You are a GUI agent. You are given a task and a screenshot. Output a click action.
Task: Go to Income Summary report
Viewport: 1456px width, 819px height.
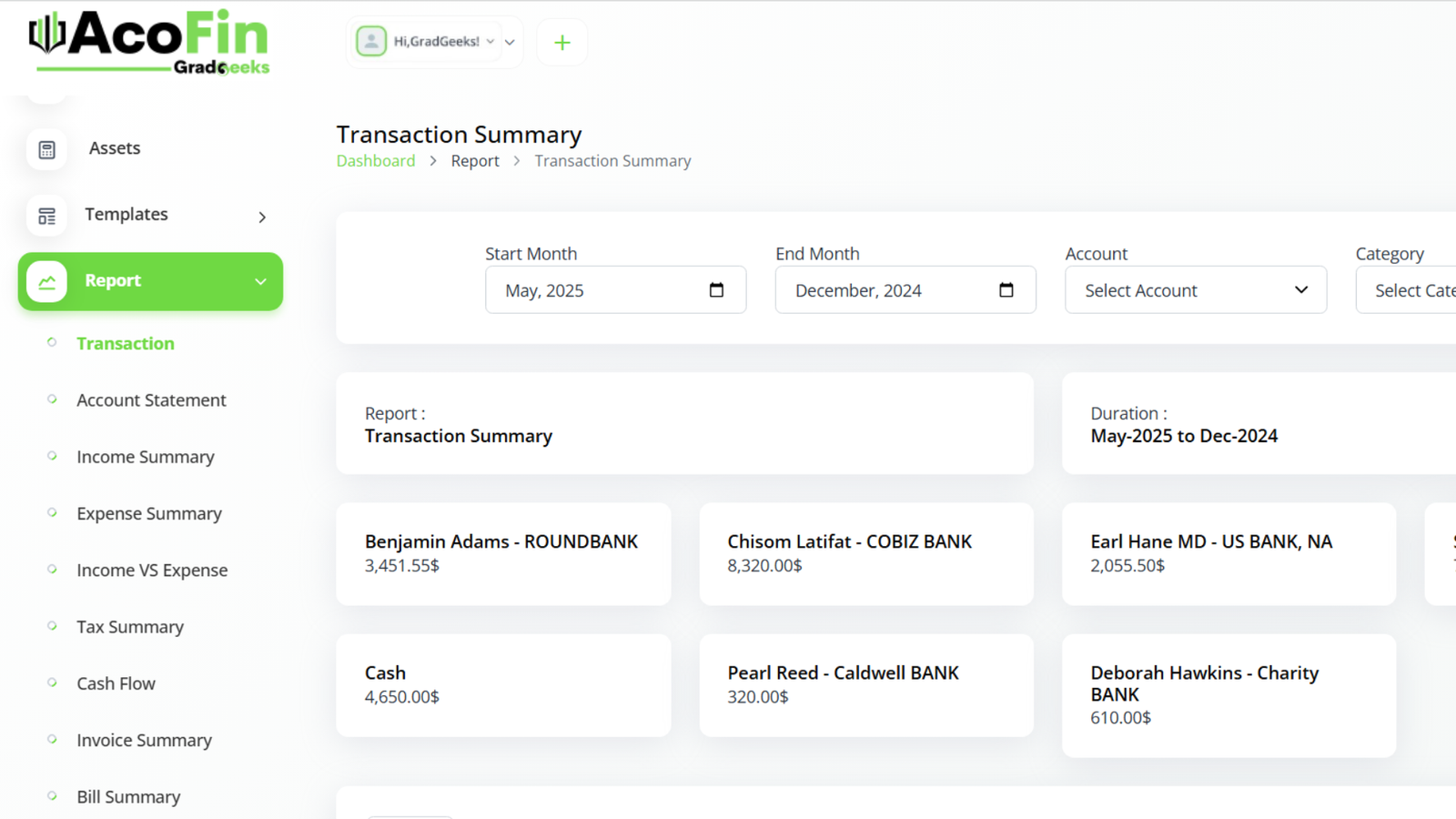(x=146, y=457)
